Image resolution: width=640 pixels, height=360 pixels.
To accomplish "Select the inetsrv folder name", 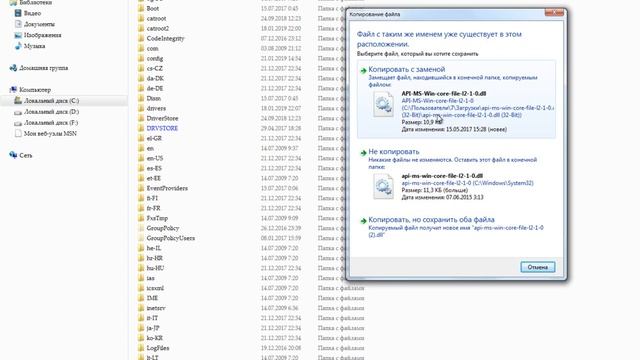I will (156, 308).
